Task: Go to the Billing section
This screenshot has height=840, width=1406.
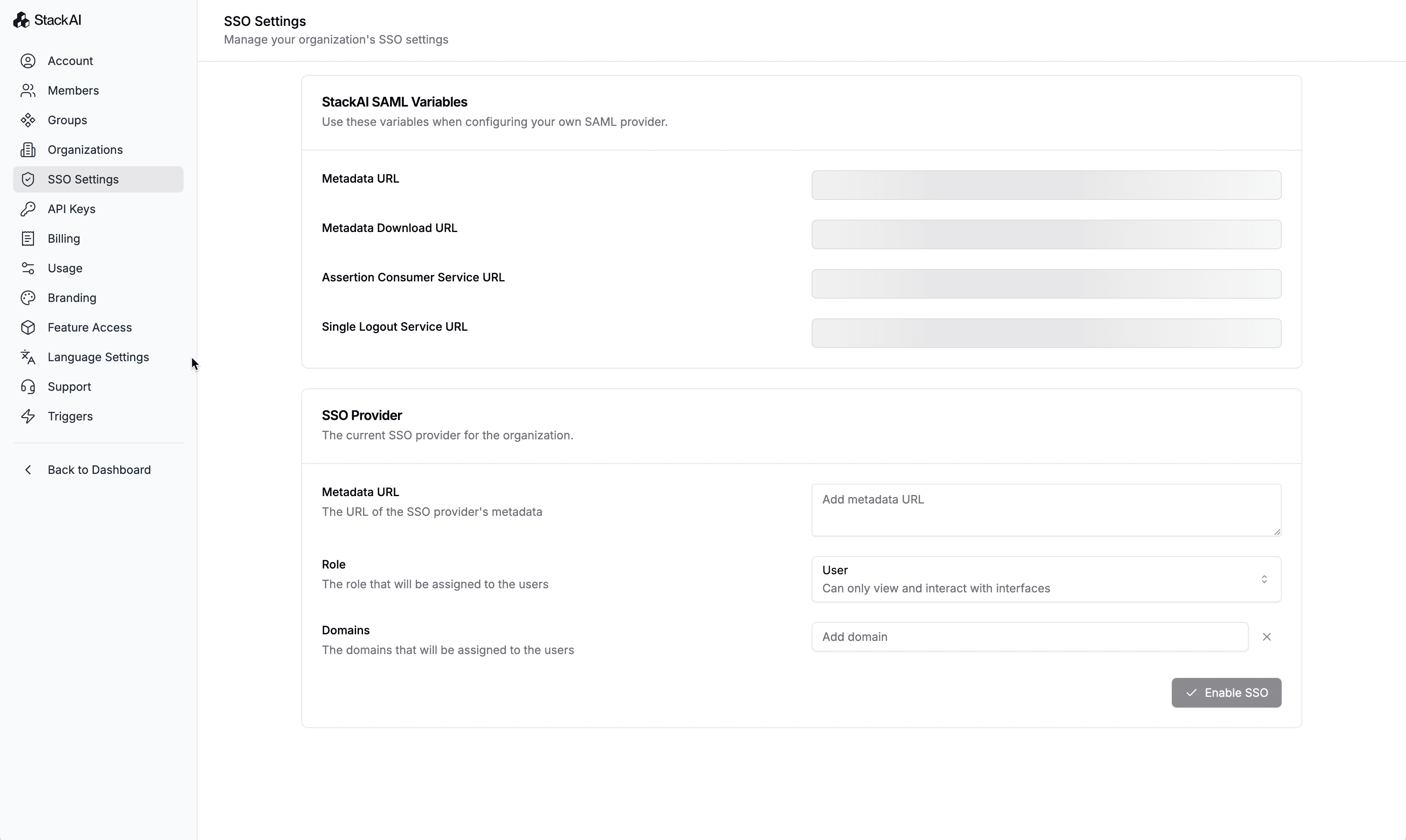Action: 63,238
